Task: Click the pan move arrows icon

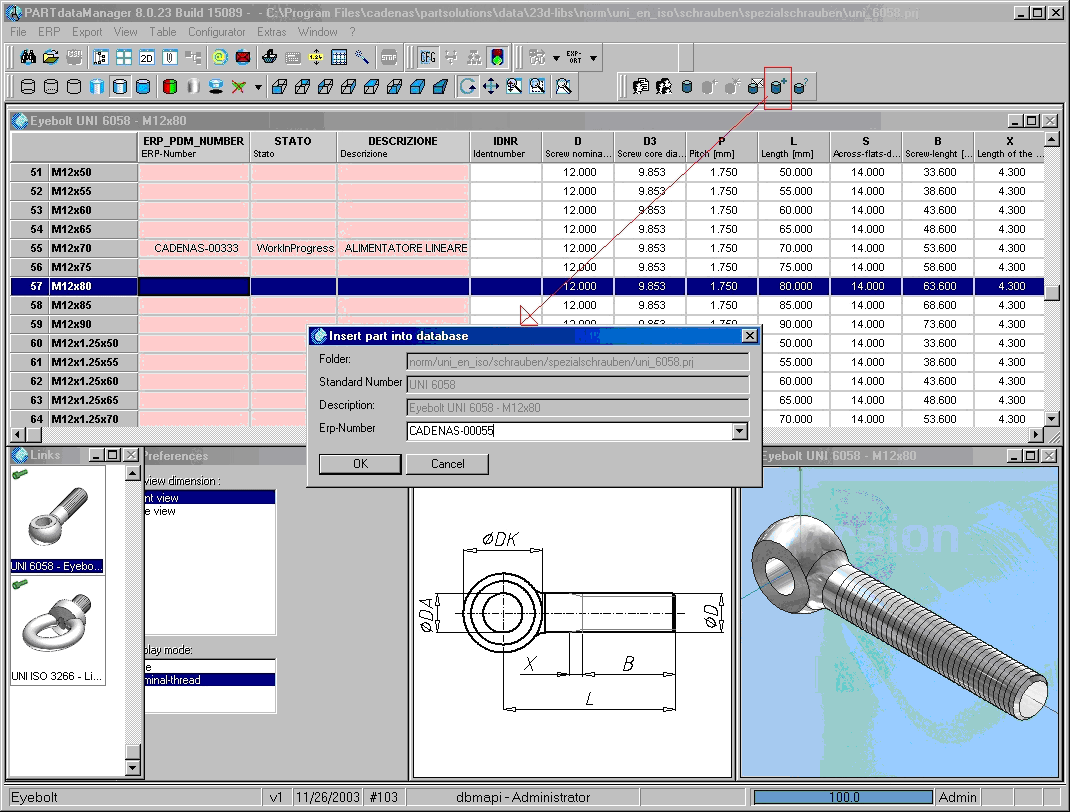Action: [491, 87]
